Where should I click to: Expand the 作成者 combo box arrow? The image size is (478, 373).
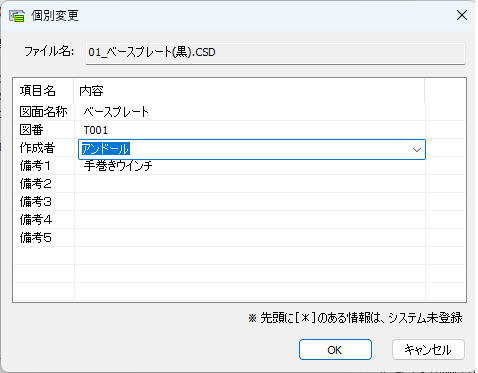pos(417,150)
